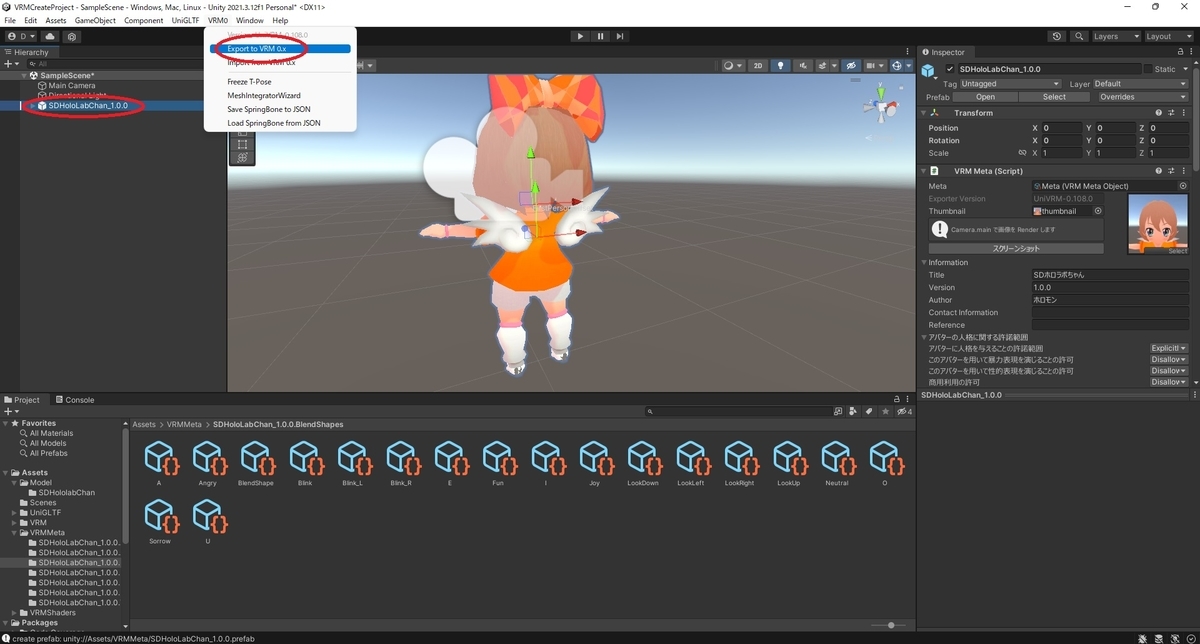
Task: Toggle 2D view in Scene
Action: tap(759, 66)
